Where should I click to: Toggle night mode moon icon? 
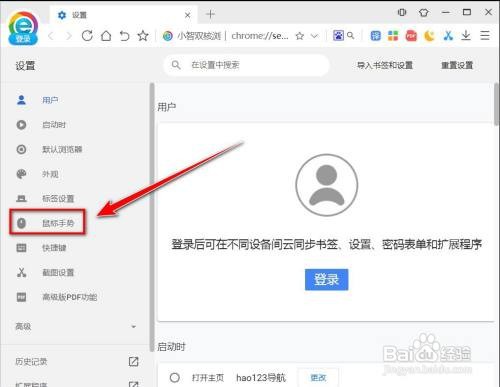pos(429,35)
